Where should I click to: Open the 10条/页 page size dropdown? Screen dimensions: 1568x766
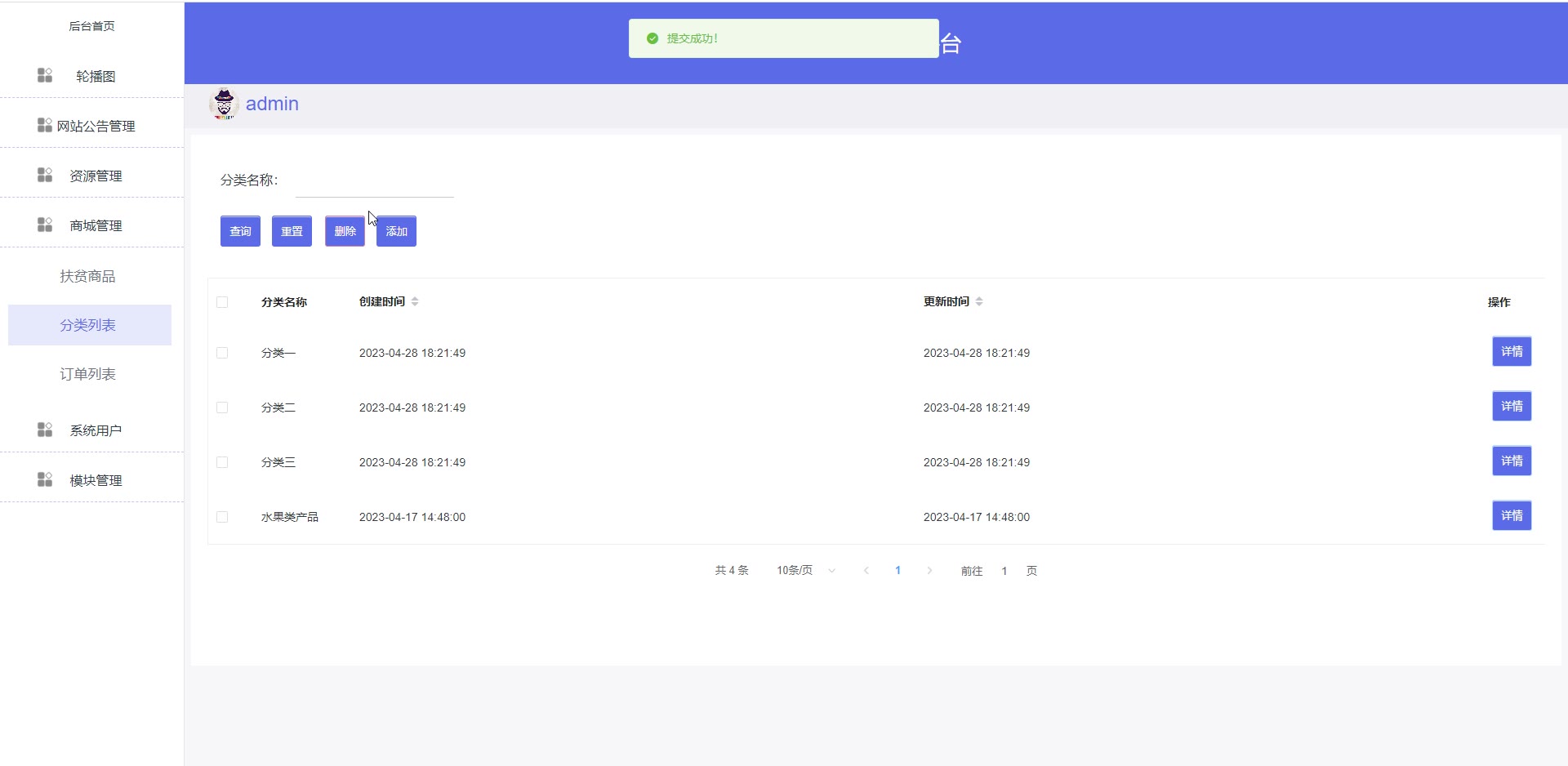coord(805,571)
